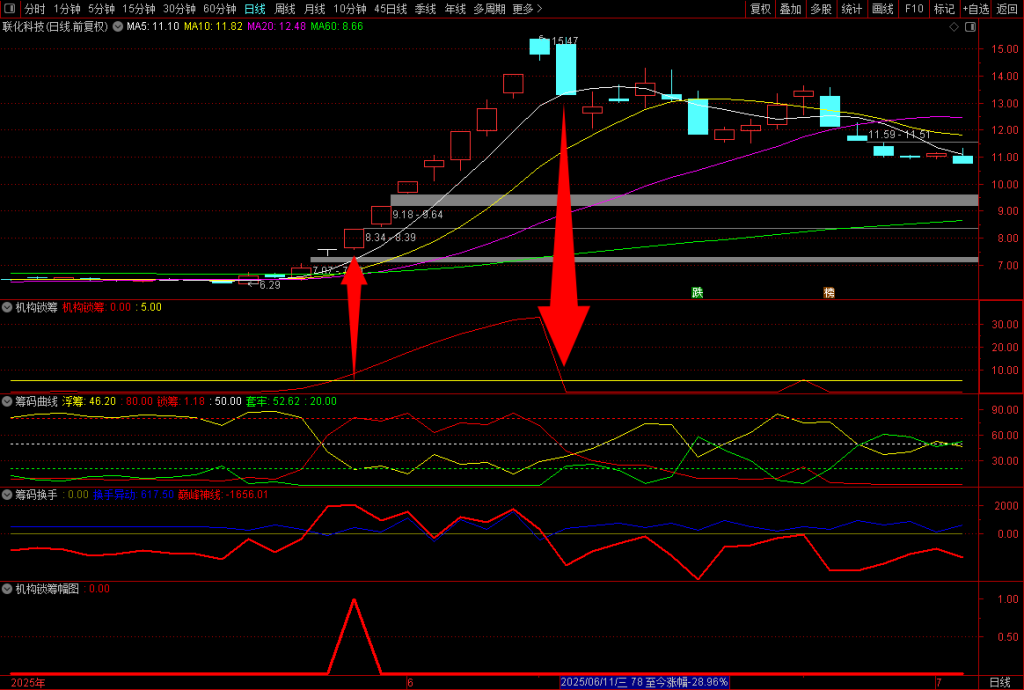Expand the 筹码换手 panel dropdown arrow
The image size is (1024, 690).
7,494
